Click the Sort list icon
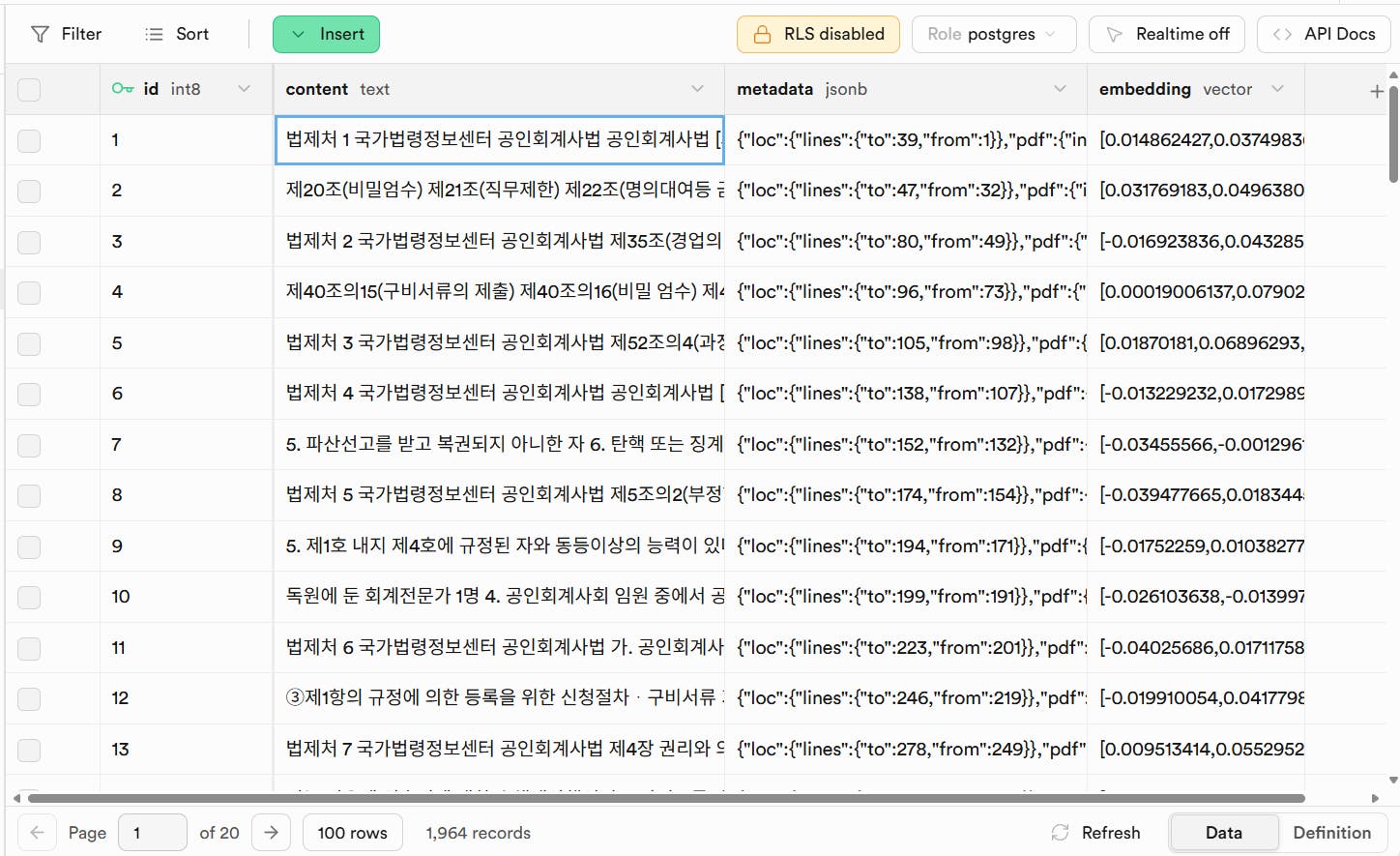 [x=154, y=35]
